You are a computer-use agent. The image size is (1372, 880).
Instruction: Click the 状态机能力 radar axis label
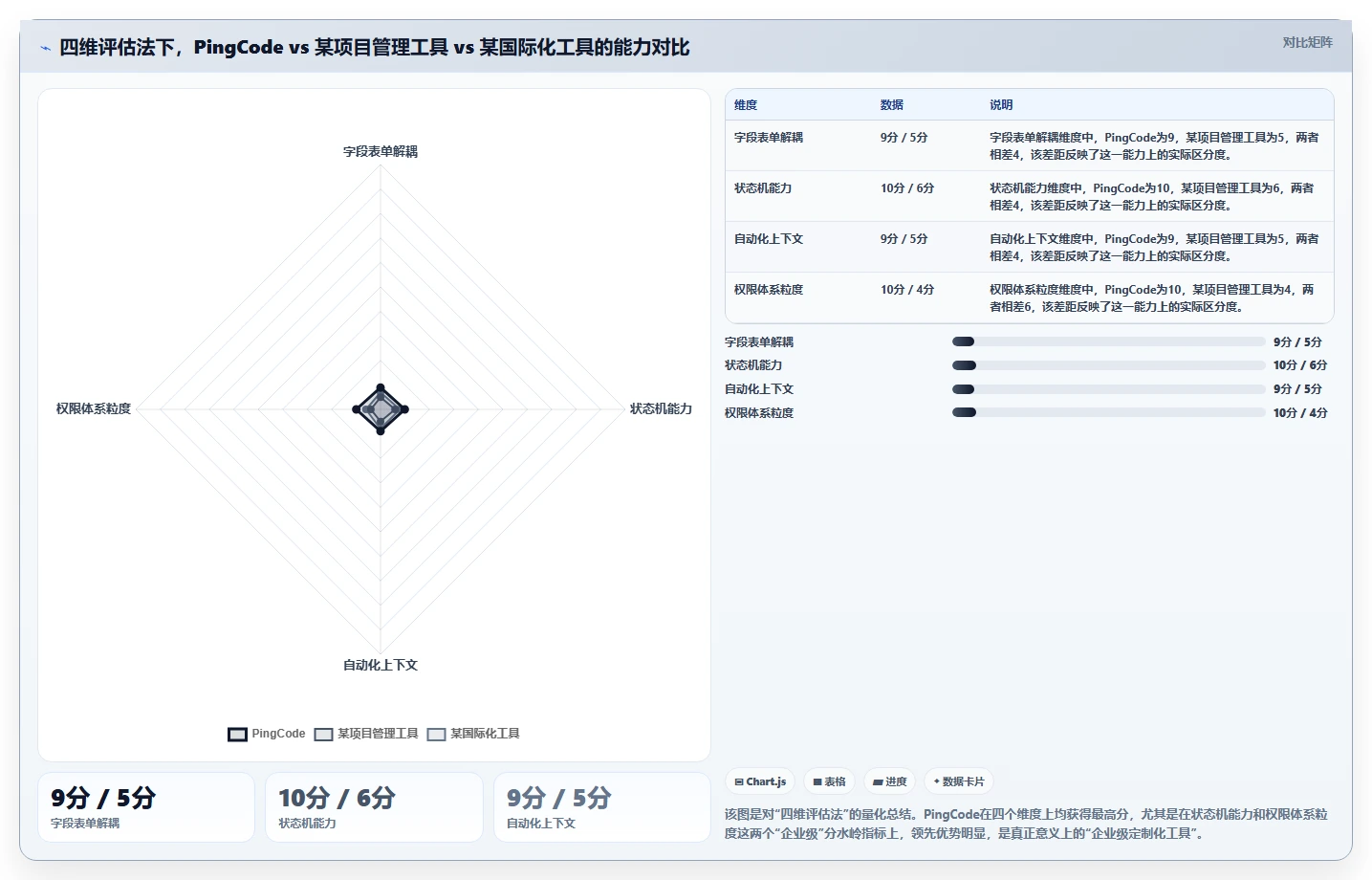coord(661,408)
